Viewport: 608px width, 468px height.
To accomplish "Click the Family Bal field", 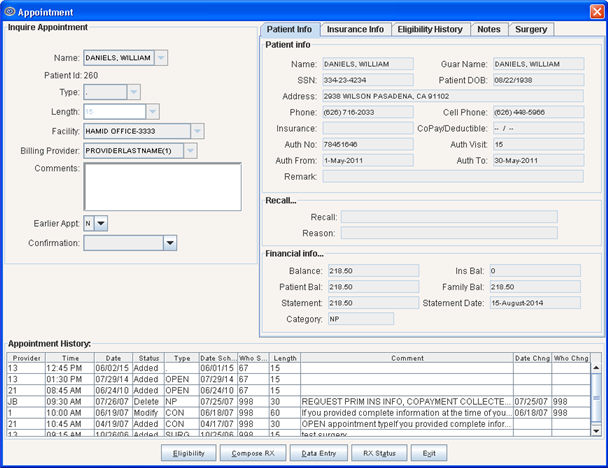I will pyautogui.click(x=535, y=287).
